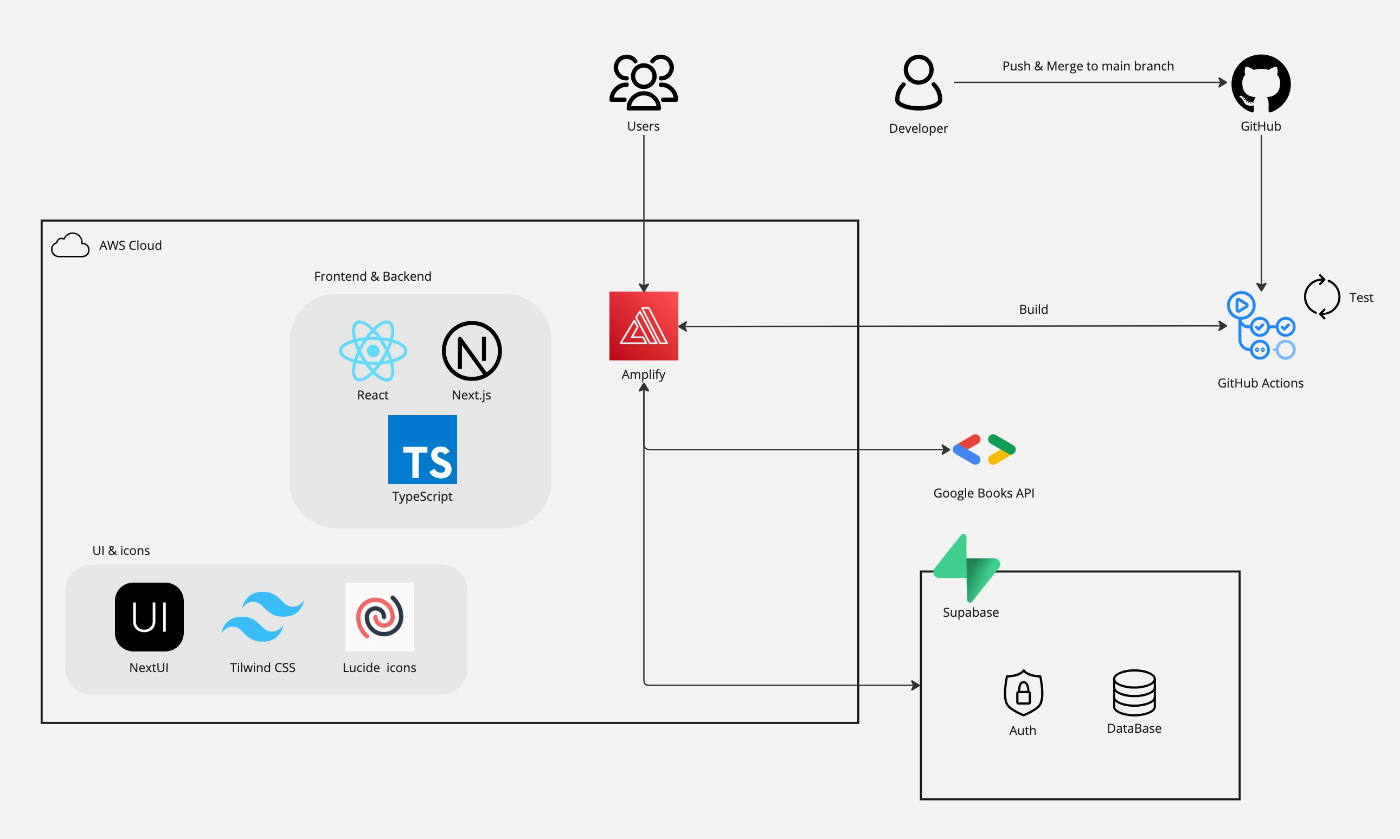1400x839 pixels.
Task: Select the DataBase cylinder icon
Action: click(1134, 692)
